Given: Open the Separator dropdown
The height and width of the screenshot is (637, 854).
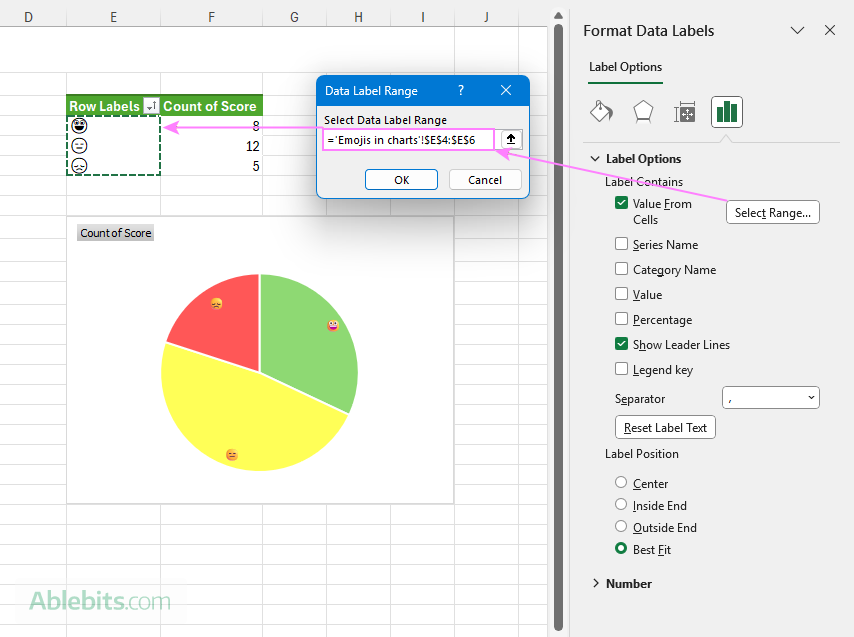Looking at the screenshot, I should pos(770,397).
